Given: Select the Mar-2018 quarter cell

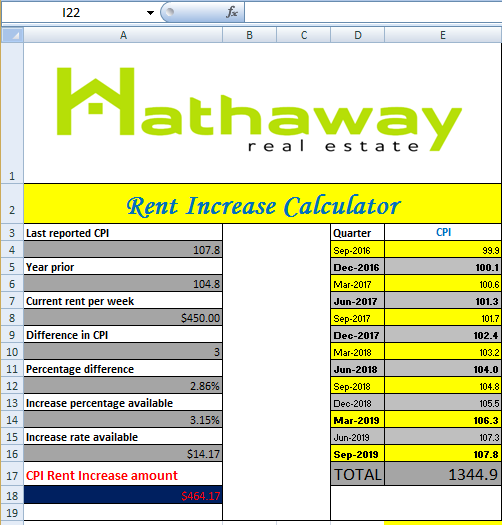Looking at the screenshot, I should (x=358, y=352).
